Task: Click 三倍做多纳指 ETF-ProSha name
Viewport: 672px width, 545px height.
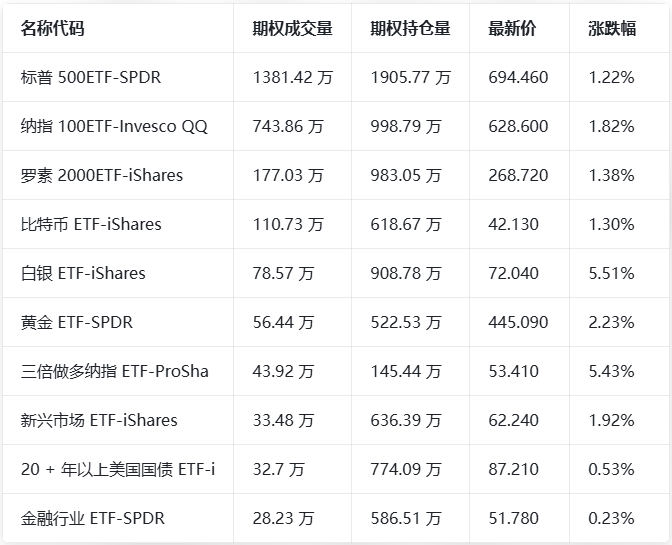Action: tap(115, 371)
